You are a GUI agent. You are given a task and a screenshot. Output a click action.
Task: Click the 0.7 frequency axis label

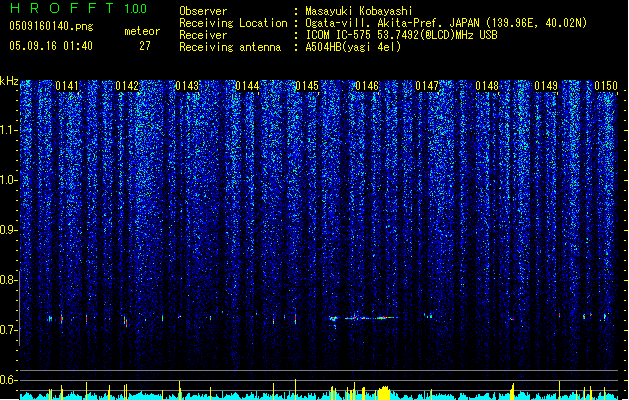click(x=8, y=330)
